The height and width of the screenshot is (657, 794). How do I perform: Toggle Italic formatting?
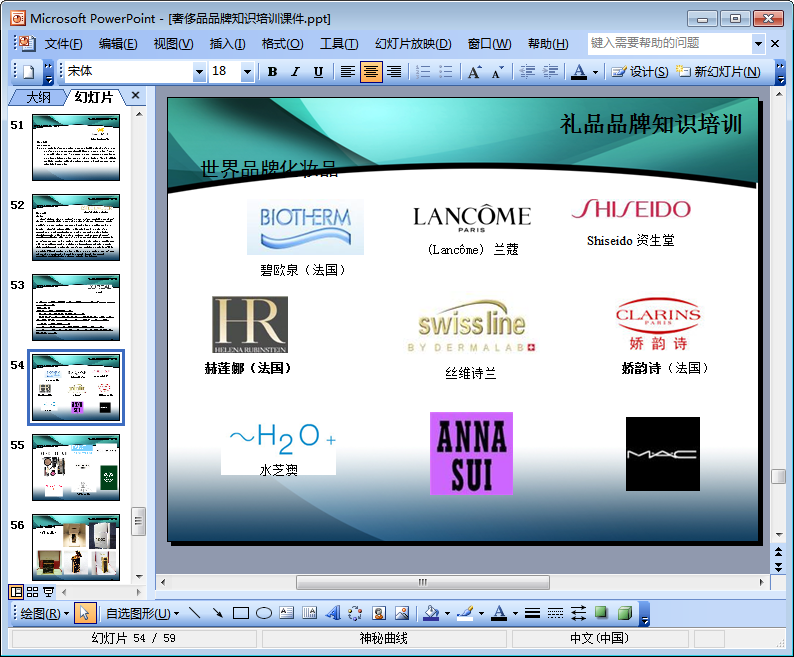(x=295, y=72)
